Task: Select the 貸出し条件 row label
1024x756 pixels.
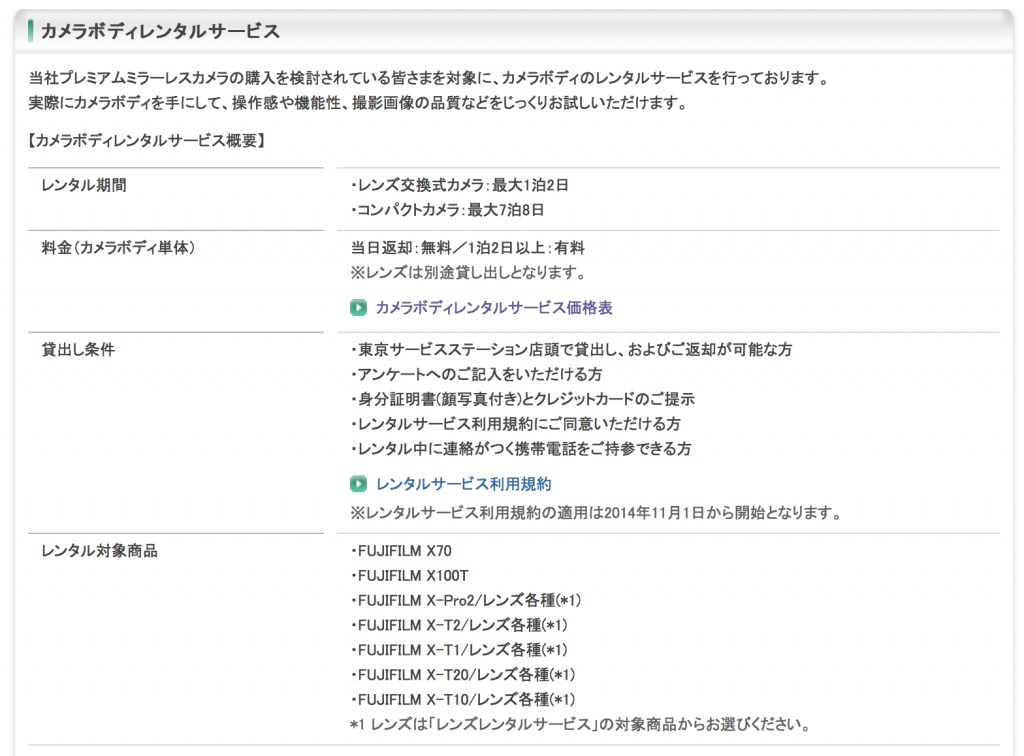Action: 78,350
